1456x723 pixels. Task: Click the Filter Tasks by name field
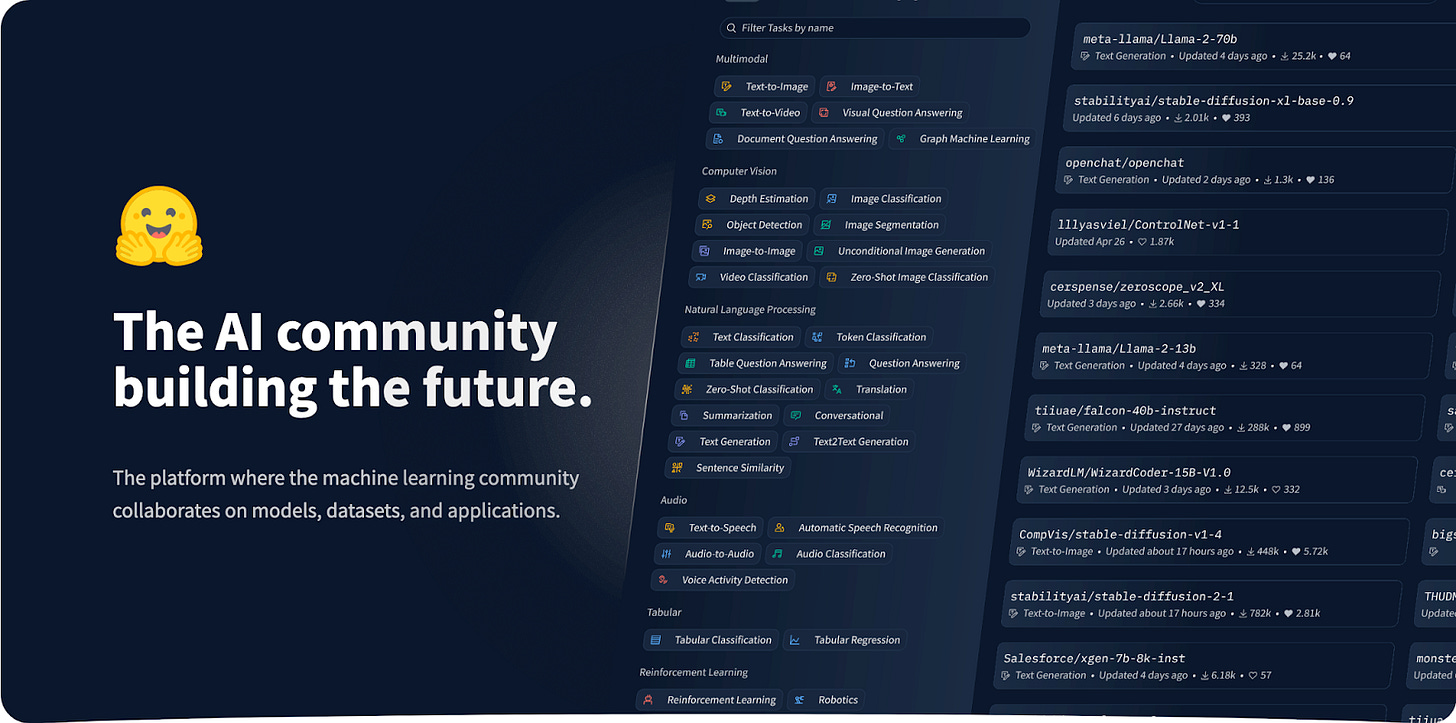coord(875,28)
